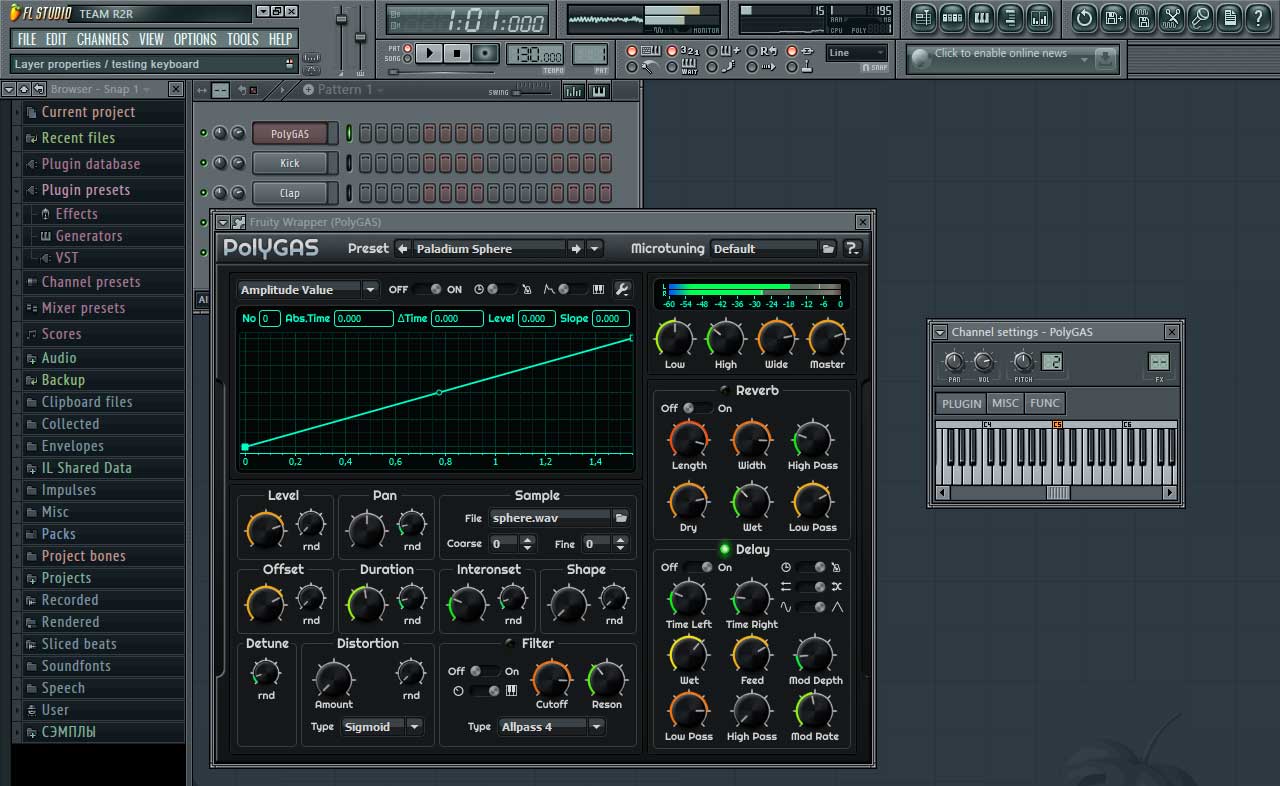Click the Fruity Wrapper plugin options icon
Image resolution: width=1280 pixels, height=786 pixels.
[238, 222]
